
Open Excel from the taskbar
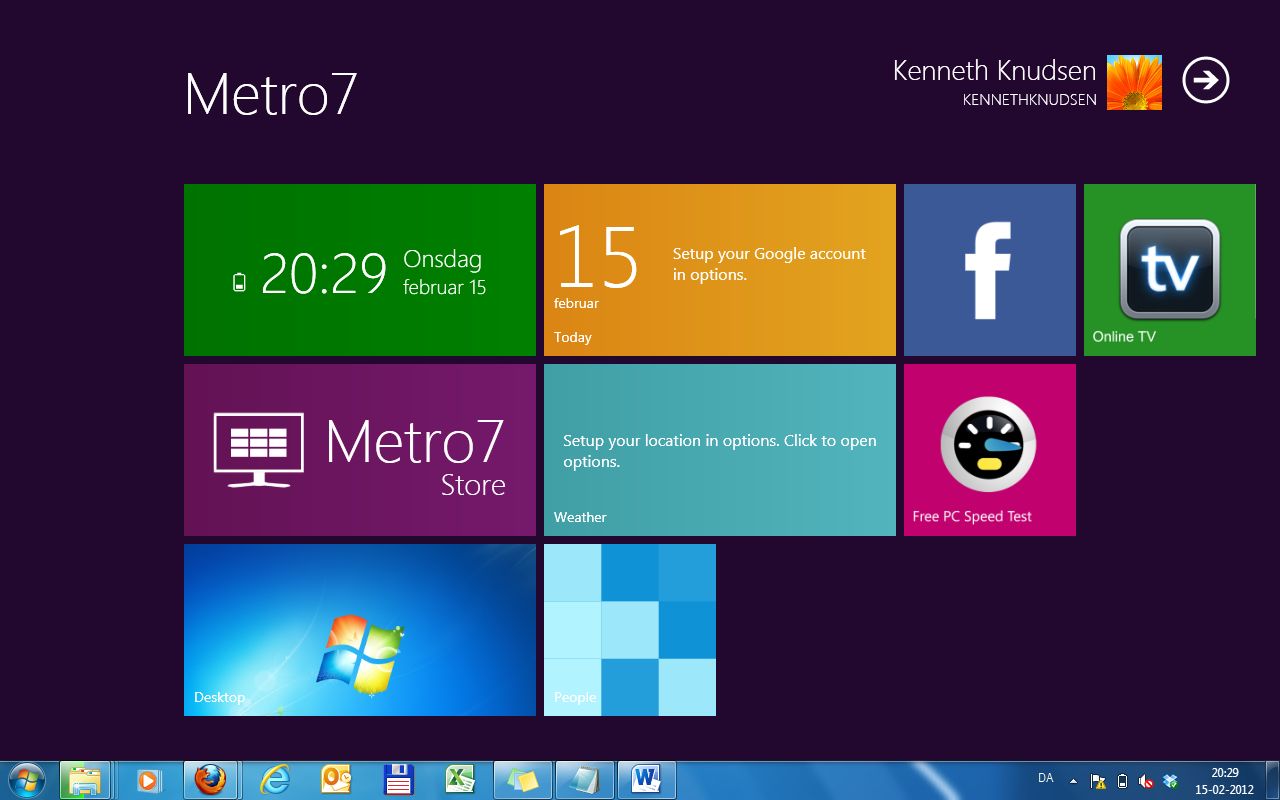pos(460,780)
